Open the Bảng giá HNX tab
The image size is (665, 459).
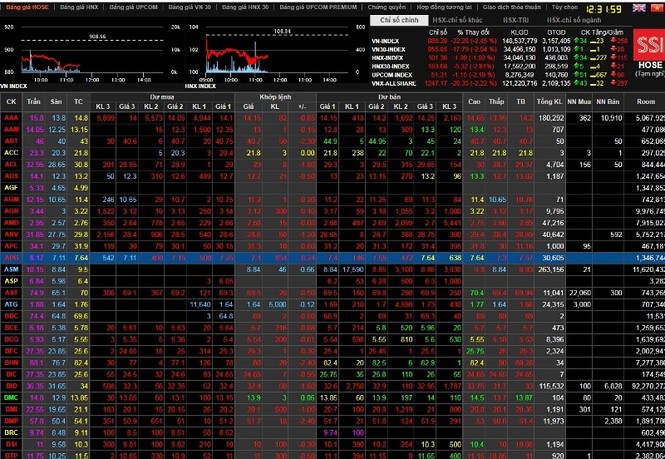(79, 8)
